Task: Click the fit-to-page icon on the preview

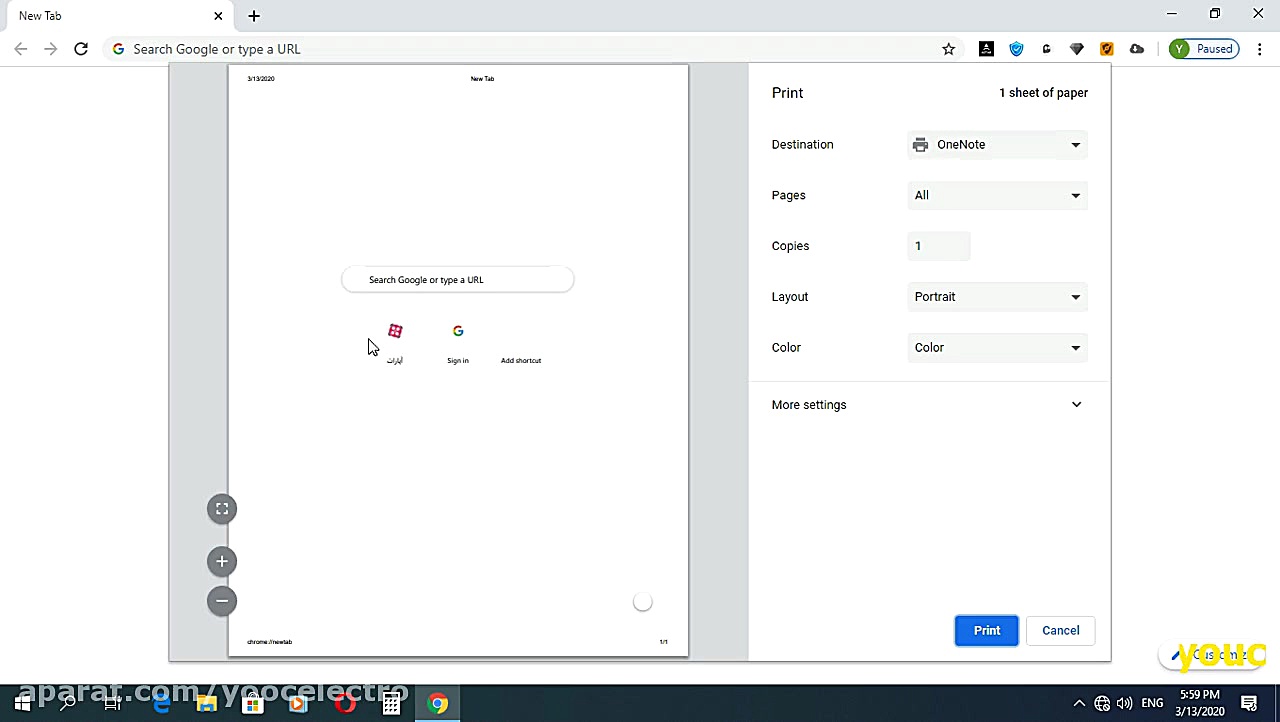Action: 221,508
